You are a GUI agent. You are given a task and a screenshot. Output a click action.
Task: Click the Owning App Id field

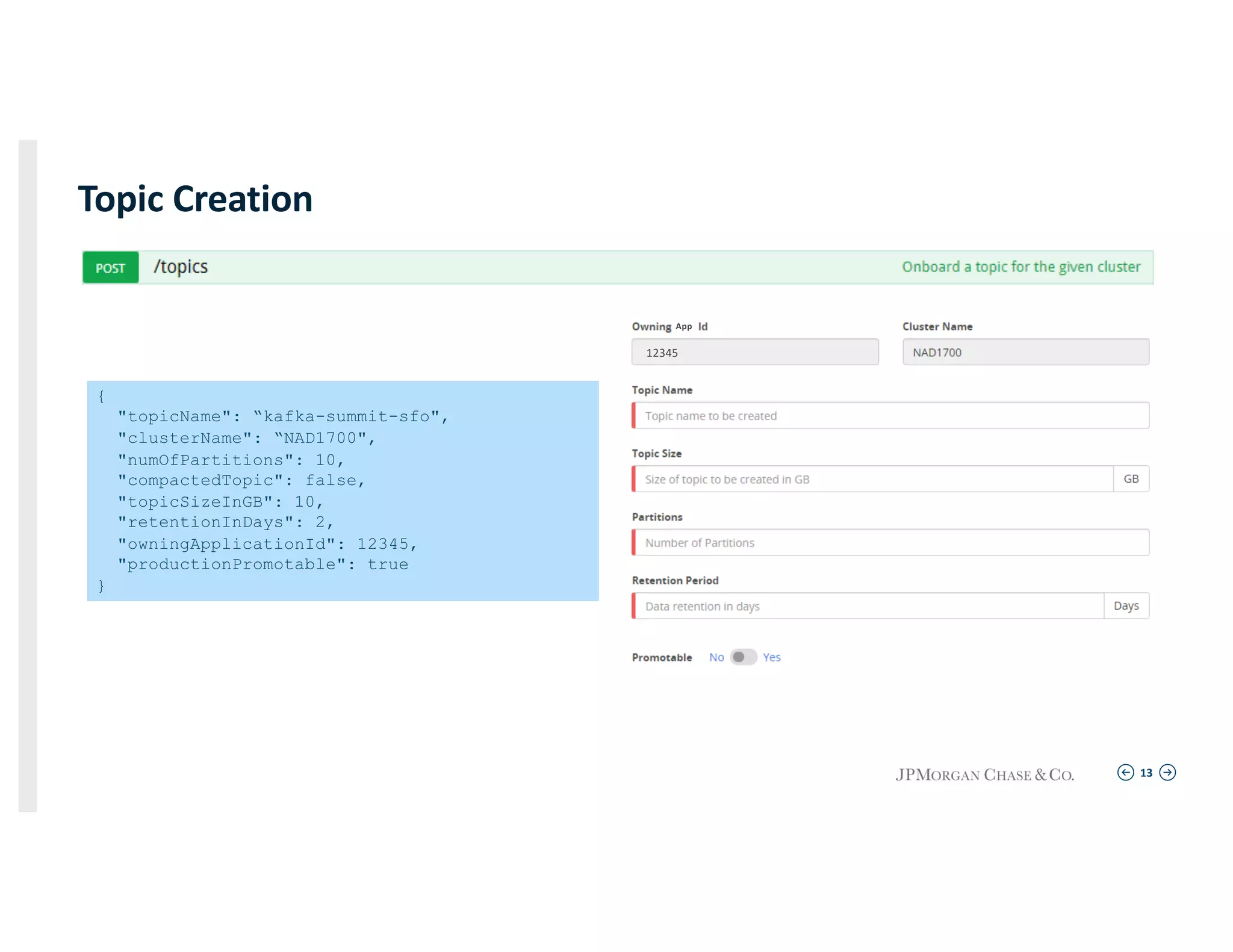click(x=755, y=352)
